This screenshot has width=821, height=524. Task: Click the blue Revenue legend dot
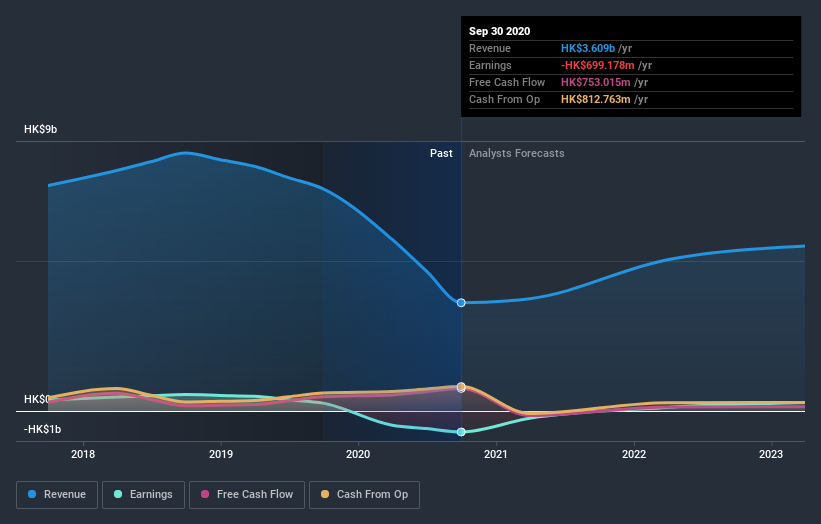click(x=32, y=494)
